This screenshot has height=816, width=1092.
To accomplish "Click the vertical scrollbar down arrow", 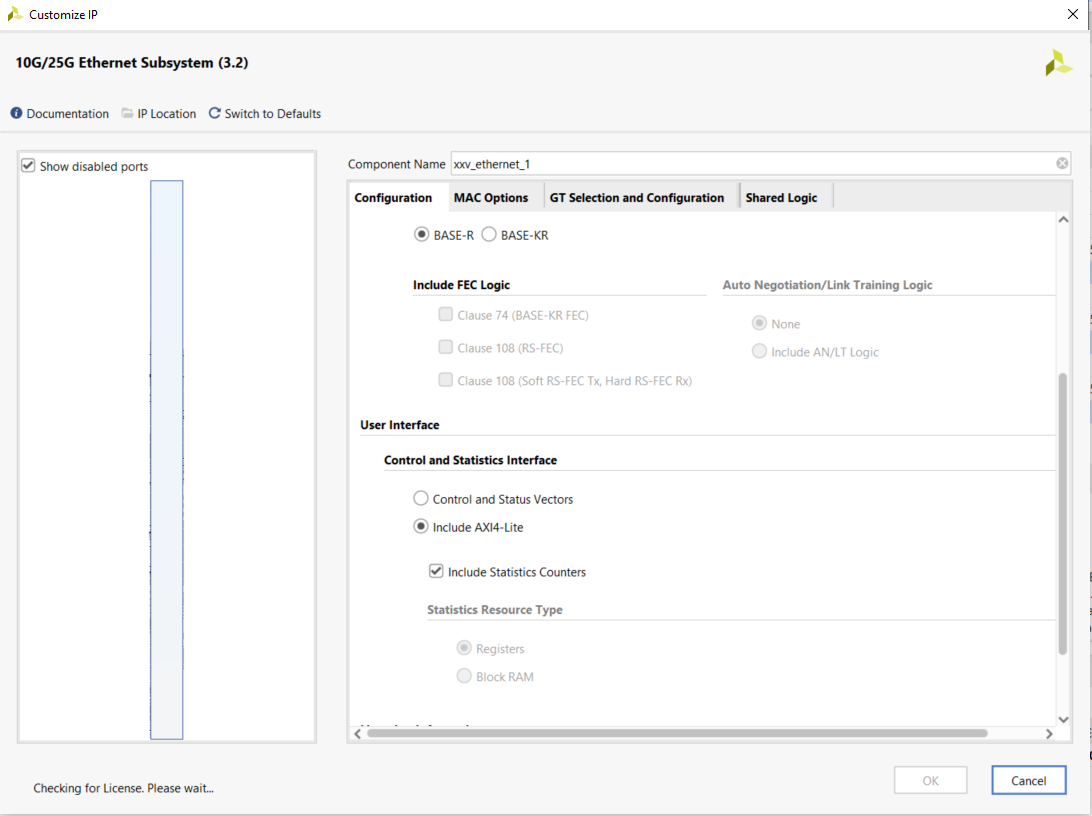I will point(1063,719).
